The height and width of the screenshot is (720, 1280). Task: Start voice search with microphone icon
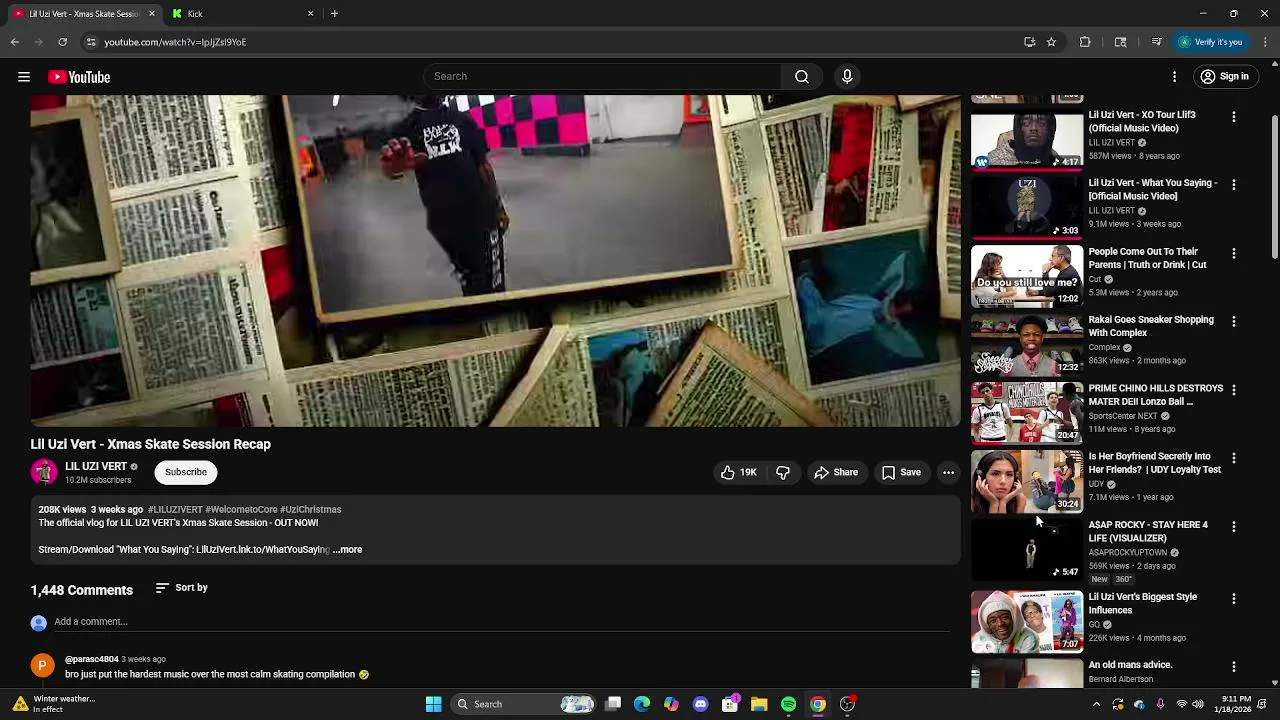pyautogui.click(x=847, y=77)
